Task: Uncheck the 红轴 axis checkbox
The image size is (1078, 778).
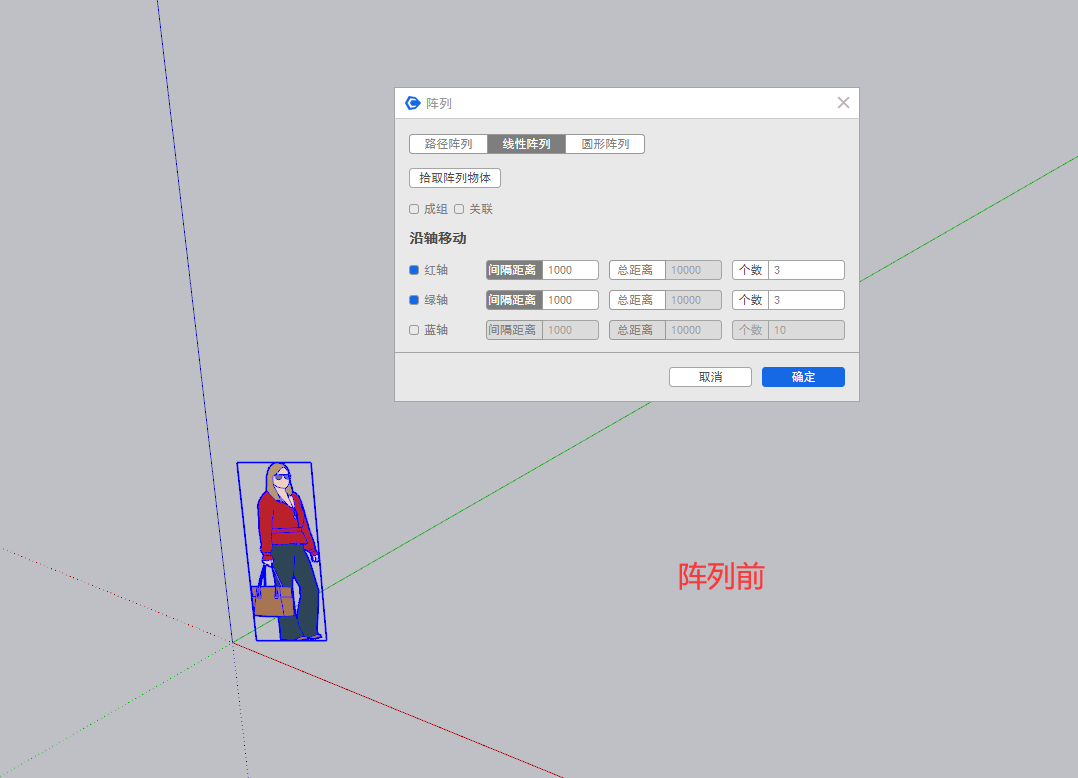Action: click(x=414, y=270)
